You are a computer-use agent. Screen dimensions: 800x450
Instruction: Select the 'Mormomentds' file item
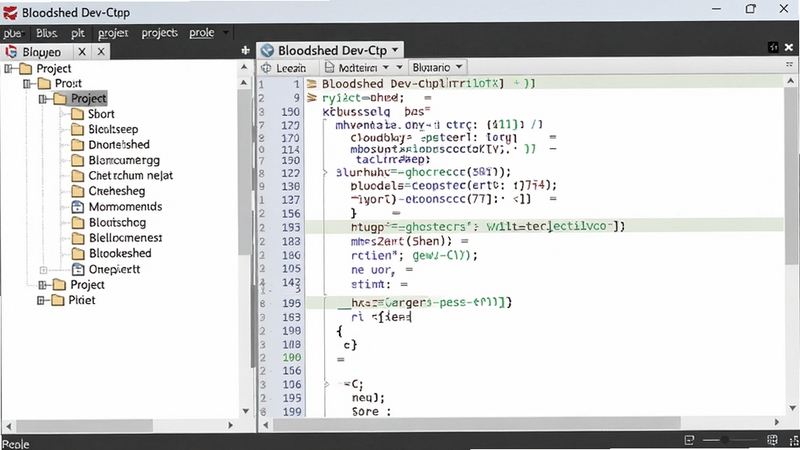(x=116, y=207)
